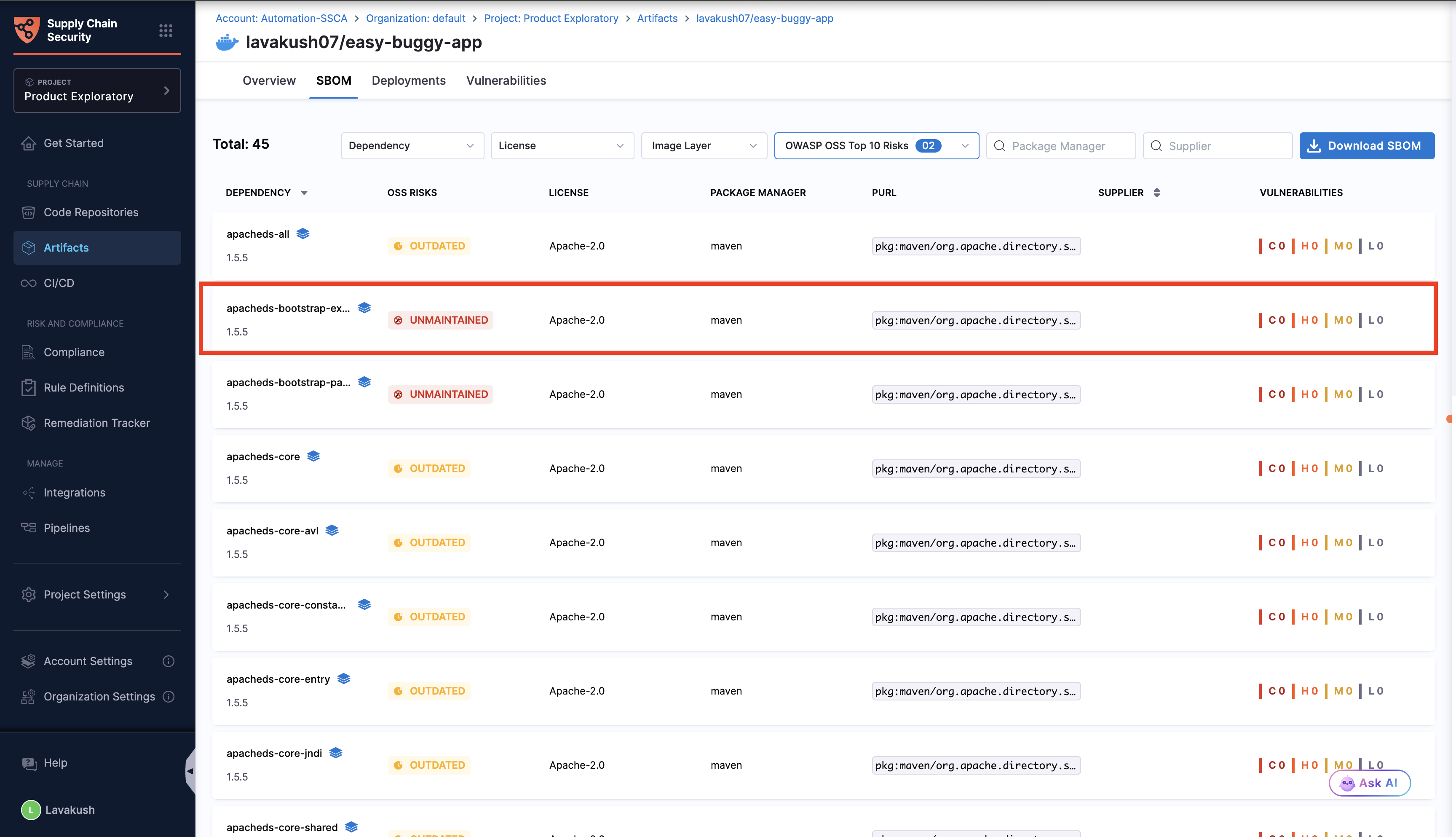Open the module switcher grid icon

[166, 30]
